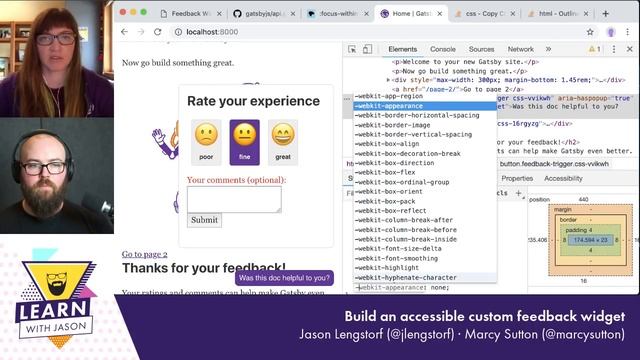Select the Welcome to your new Gatsby site node
The height and width of the screenshot is (360, 640).
click(465, 62)
